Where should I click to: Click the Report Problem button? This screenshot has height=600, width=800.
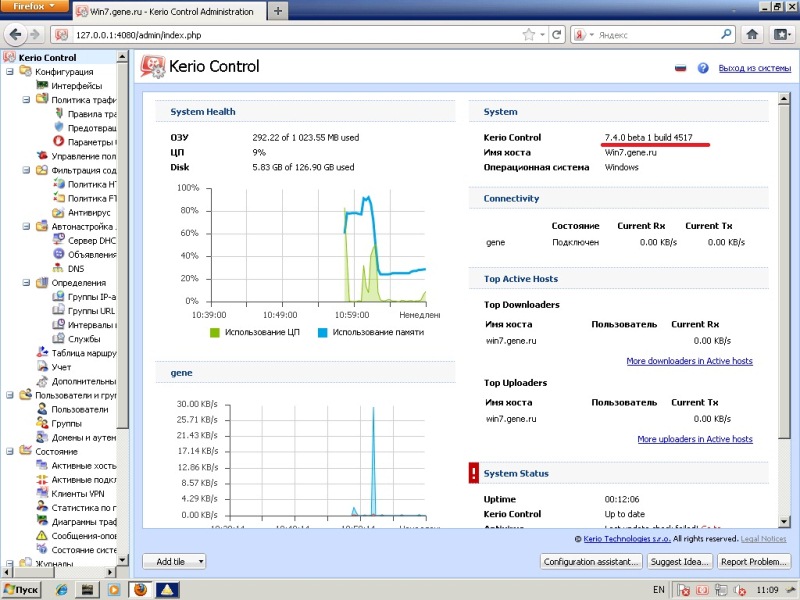tap(754, 562)
